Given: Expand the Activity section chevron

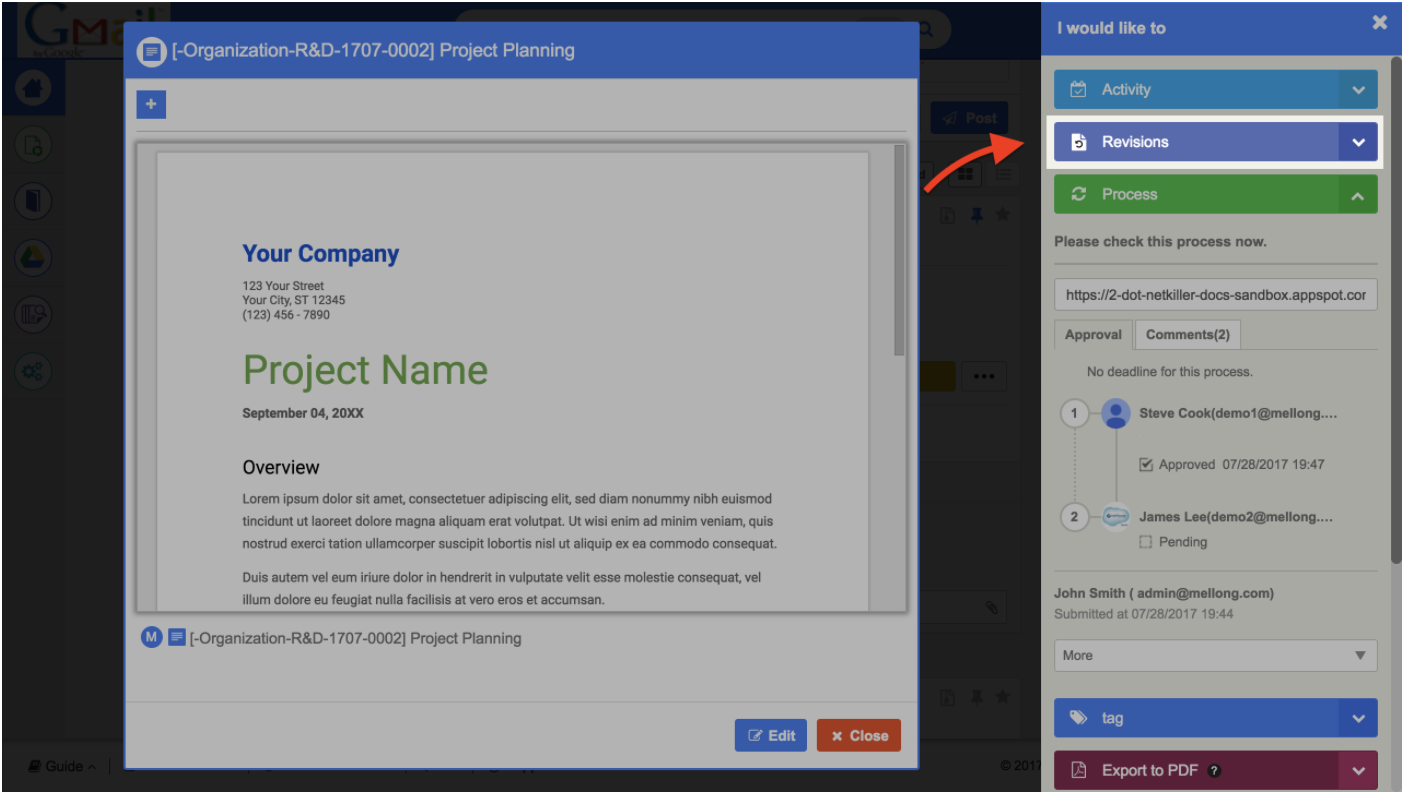Looking at the screenshot, I should tap(1358, 89).
